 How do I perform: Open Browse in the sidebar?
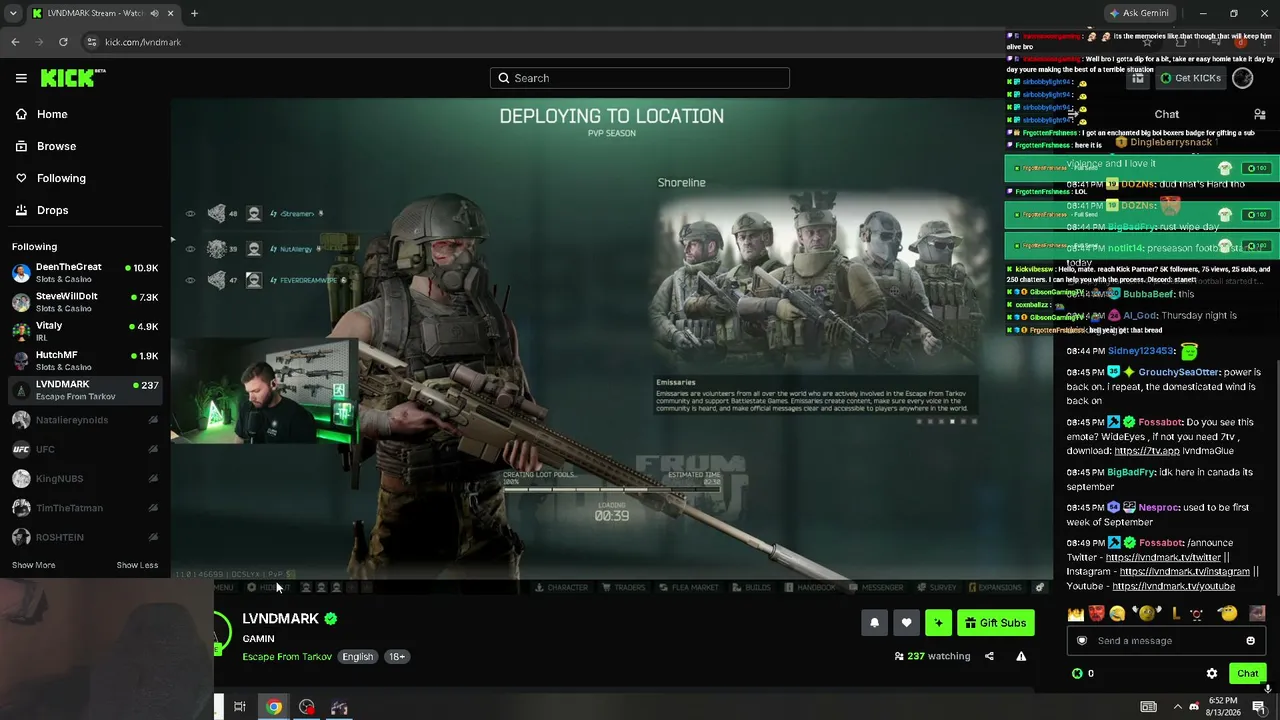(x=85, y=146)
